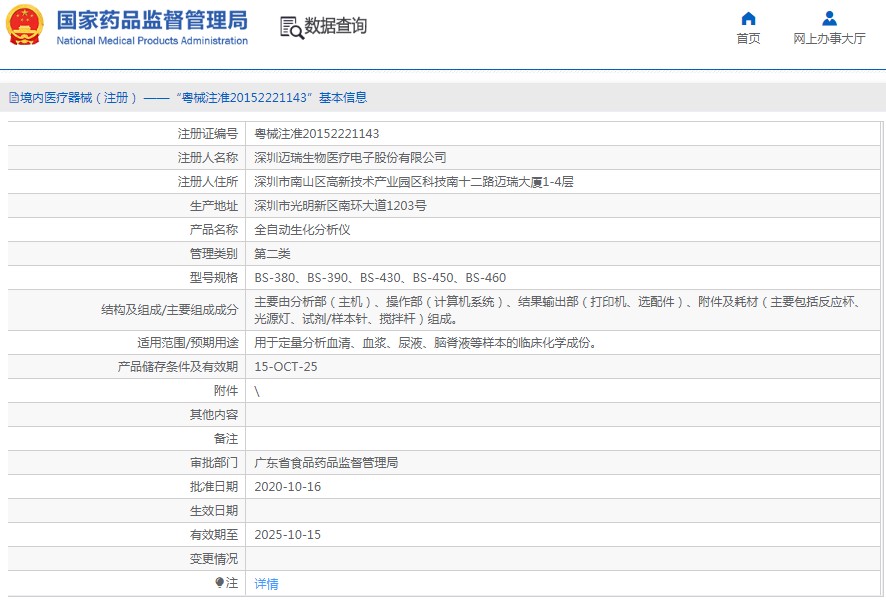Click the 批准日期 row label
The image size is (886, 601).
click(x=214, y=487)
